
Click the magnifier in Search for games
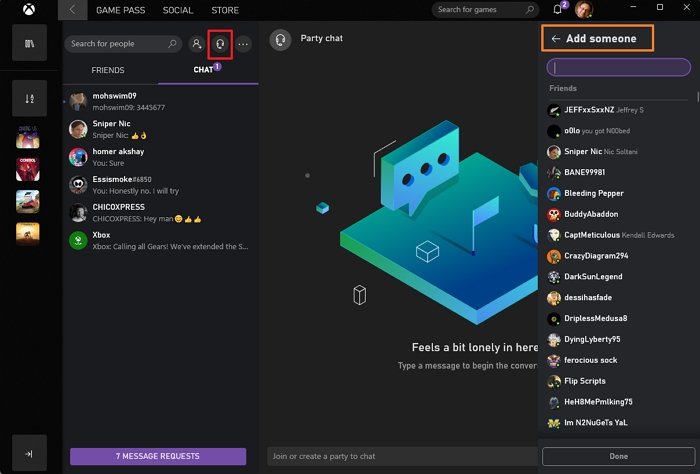click(529, 9)
